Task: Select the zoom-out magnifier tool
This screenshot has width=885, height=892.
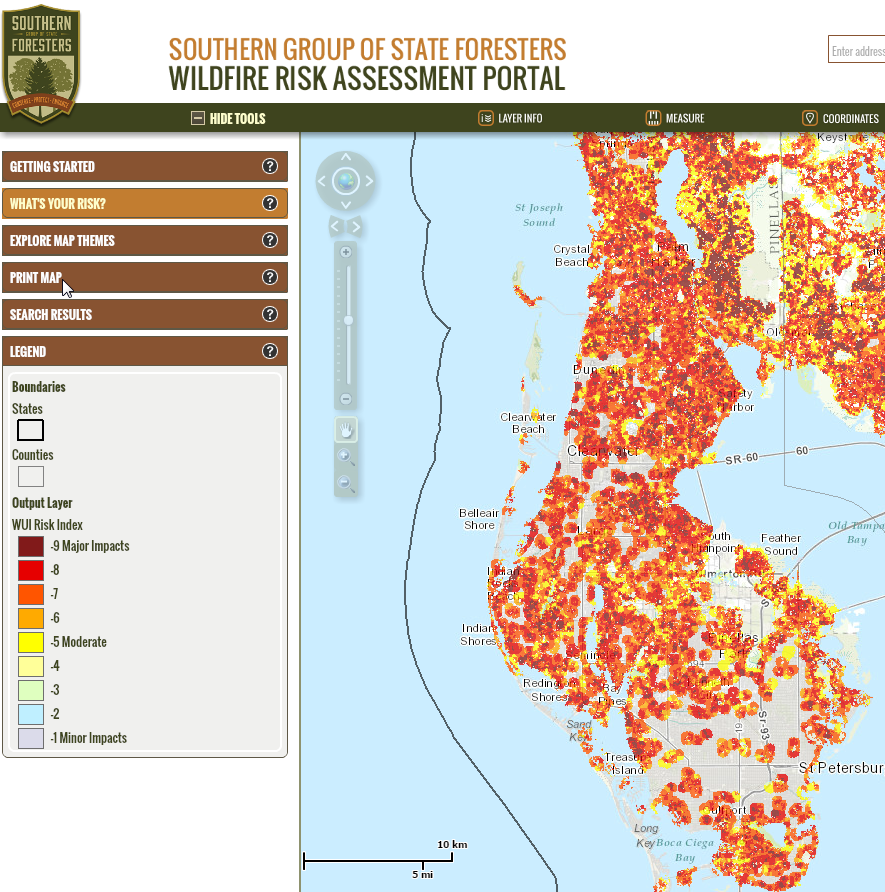Action: pos(346,484)
